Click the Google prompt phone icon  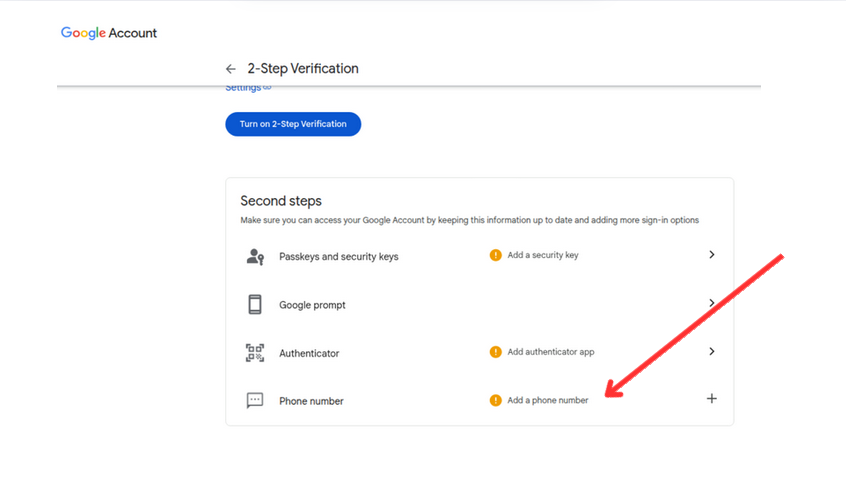[255, 305]
